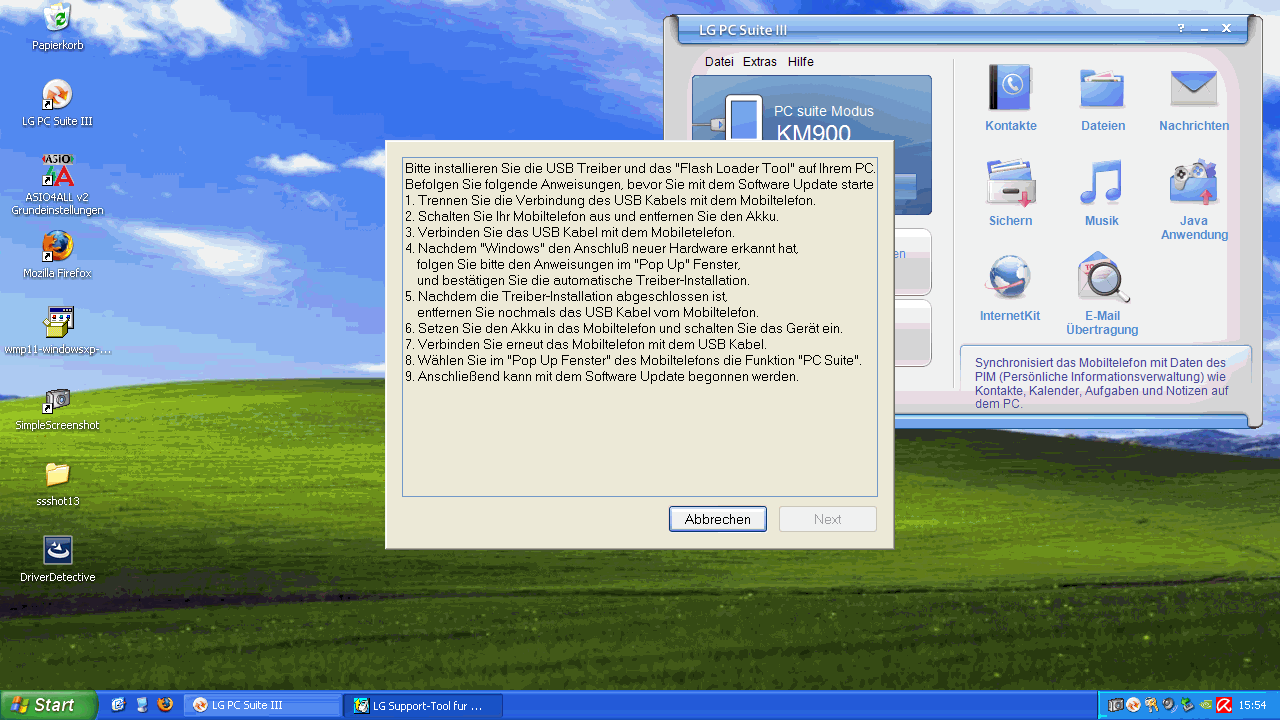
Task: Click line '2. Schalten Sie Ihr Mobiltelefon aus'
Action: 591,216
